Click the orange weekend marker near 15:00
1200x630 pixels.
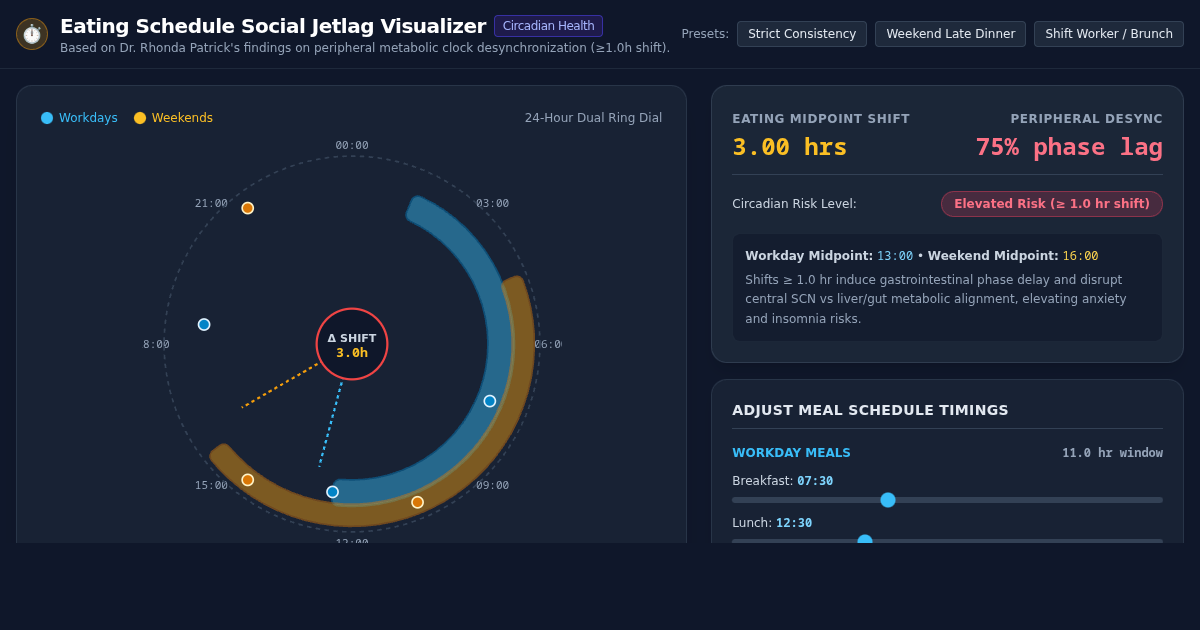tap(248, 480)
